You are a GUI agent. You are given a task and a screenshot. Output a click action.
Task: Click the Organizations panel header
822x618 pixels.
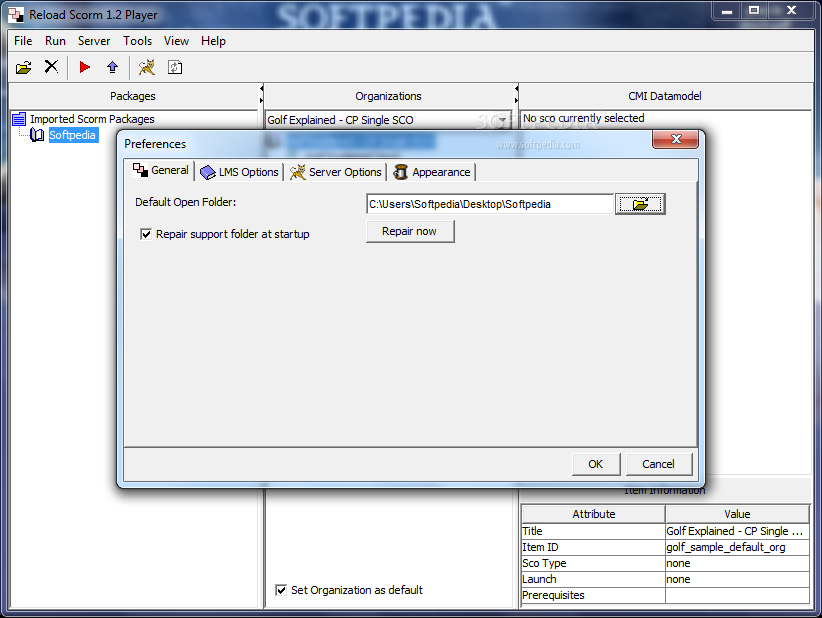click(388, 96)
